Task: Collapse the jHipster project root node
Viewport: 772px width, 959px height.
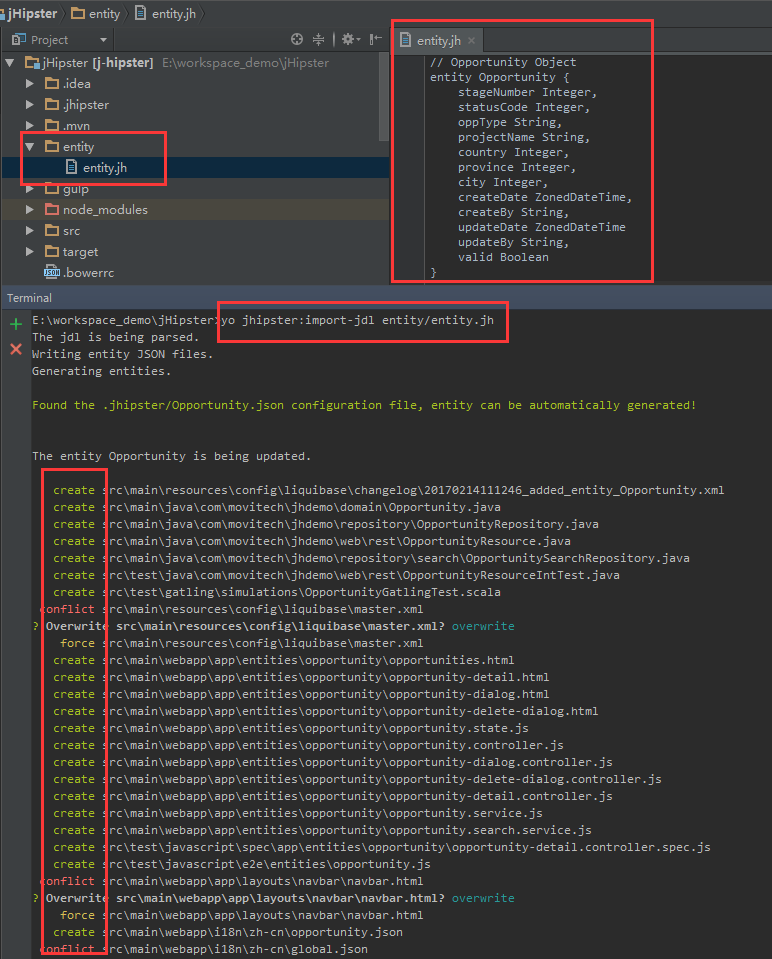Action: (11, 63)
